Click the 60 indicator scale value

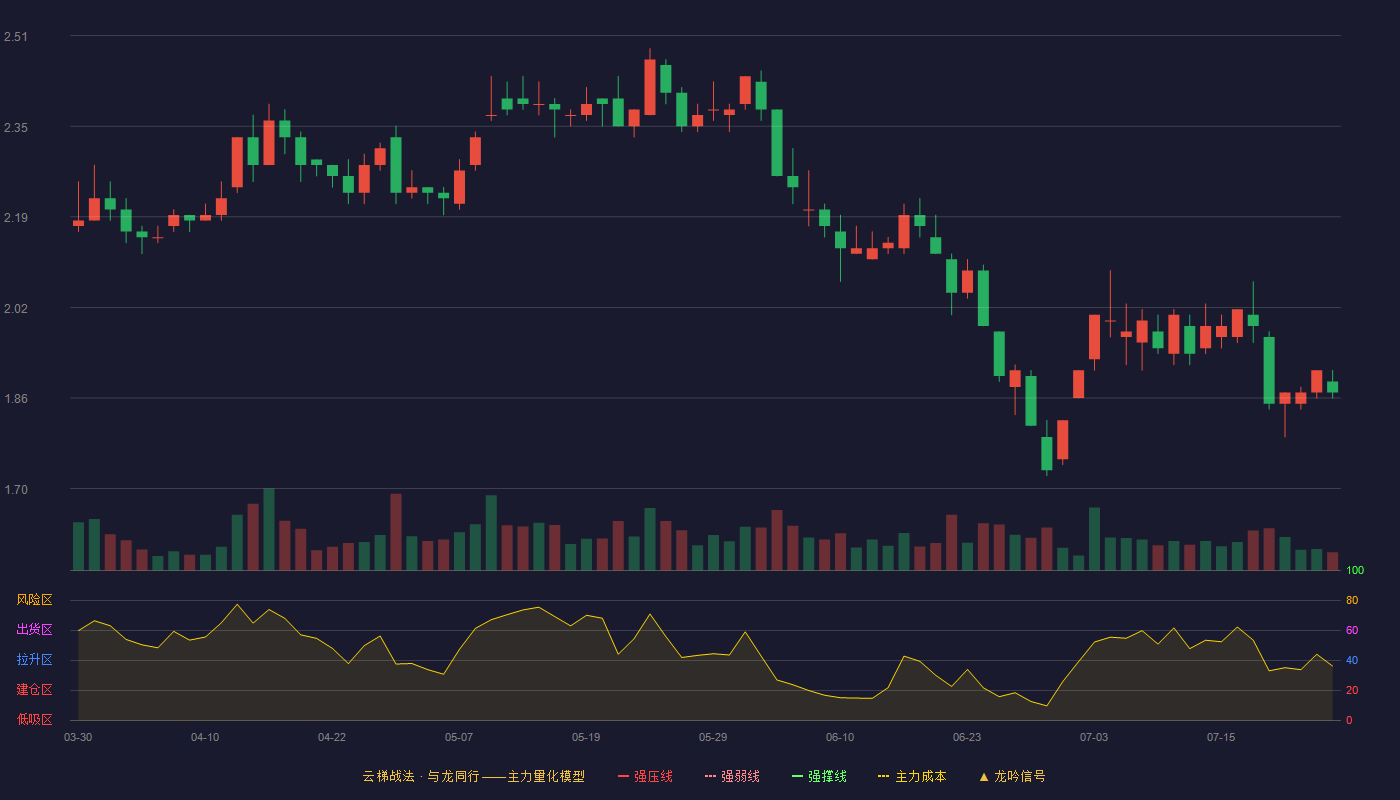[1352, 631]
